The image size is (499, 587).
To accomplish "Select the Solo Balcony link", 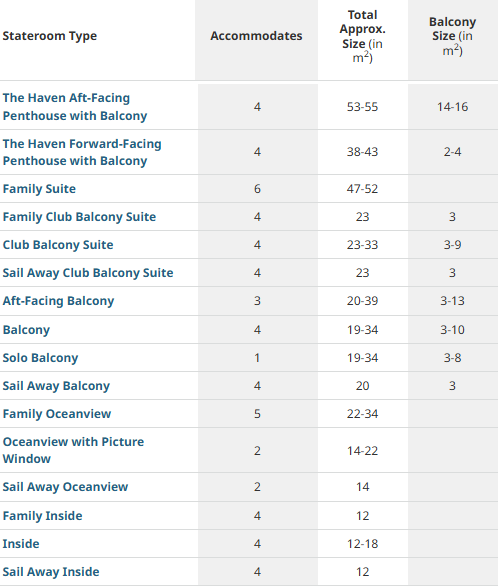I will click(x=40, y=358).
